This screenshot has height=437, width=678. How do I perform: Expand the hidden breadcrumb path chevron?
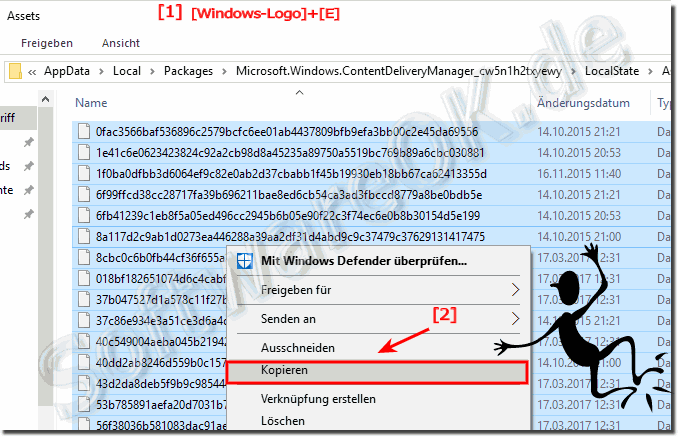click(32, 72)
